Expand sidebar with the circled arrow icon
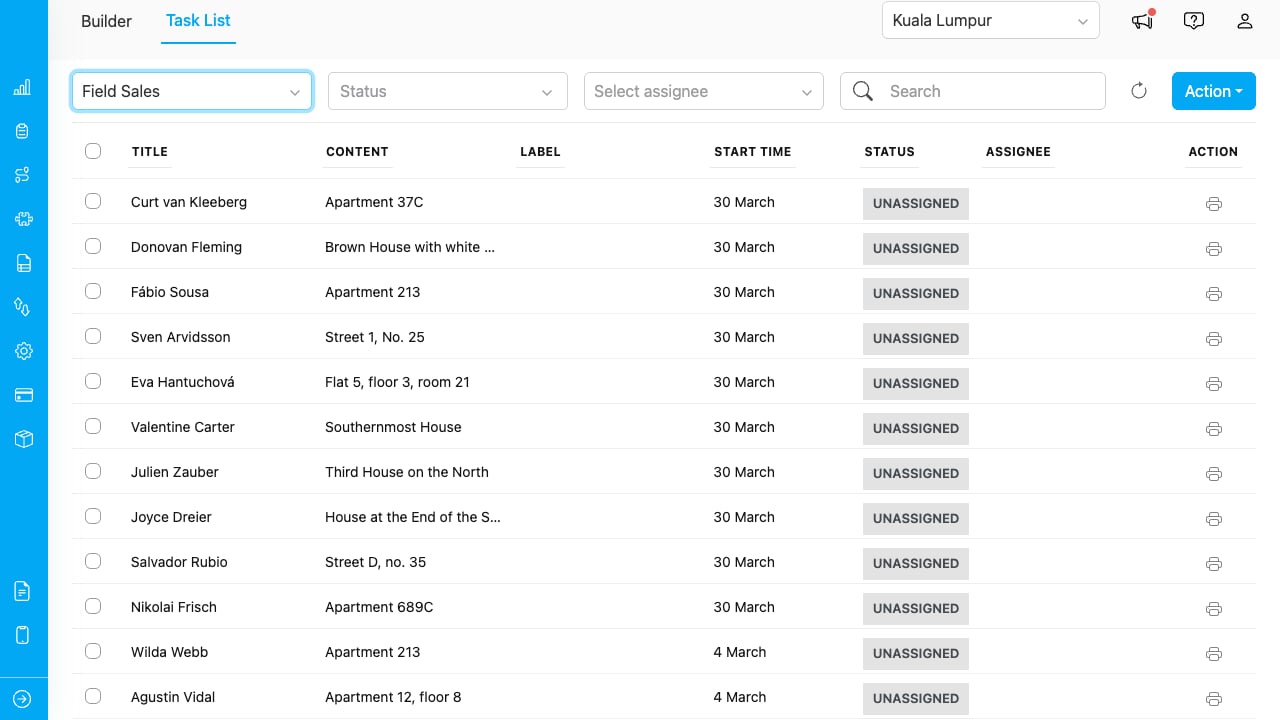This screenshot has height=720, width=1280. click(x=23, y=699)
